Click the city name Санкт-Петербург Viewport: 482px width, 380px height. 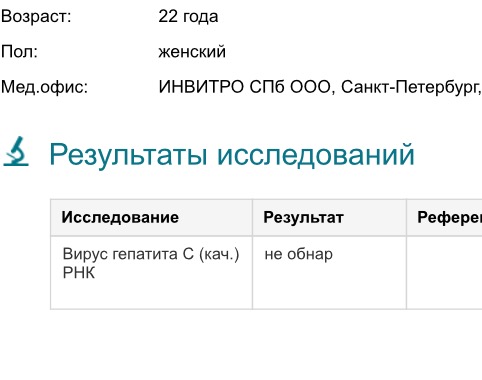[410, 87]
